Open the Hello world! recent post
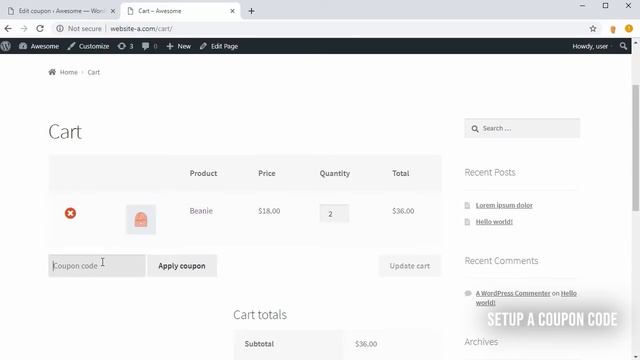 (x=494, y=222)
